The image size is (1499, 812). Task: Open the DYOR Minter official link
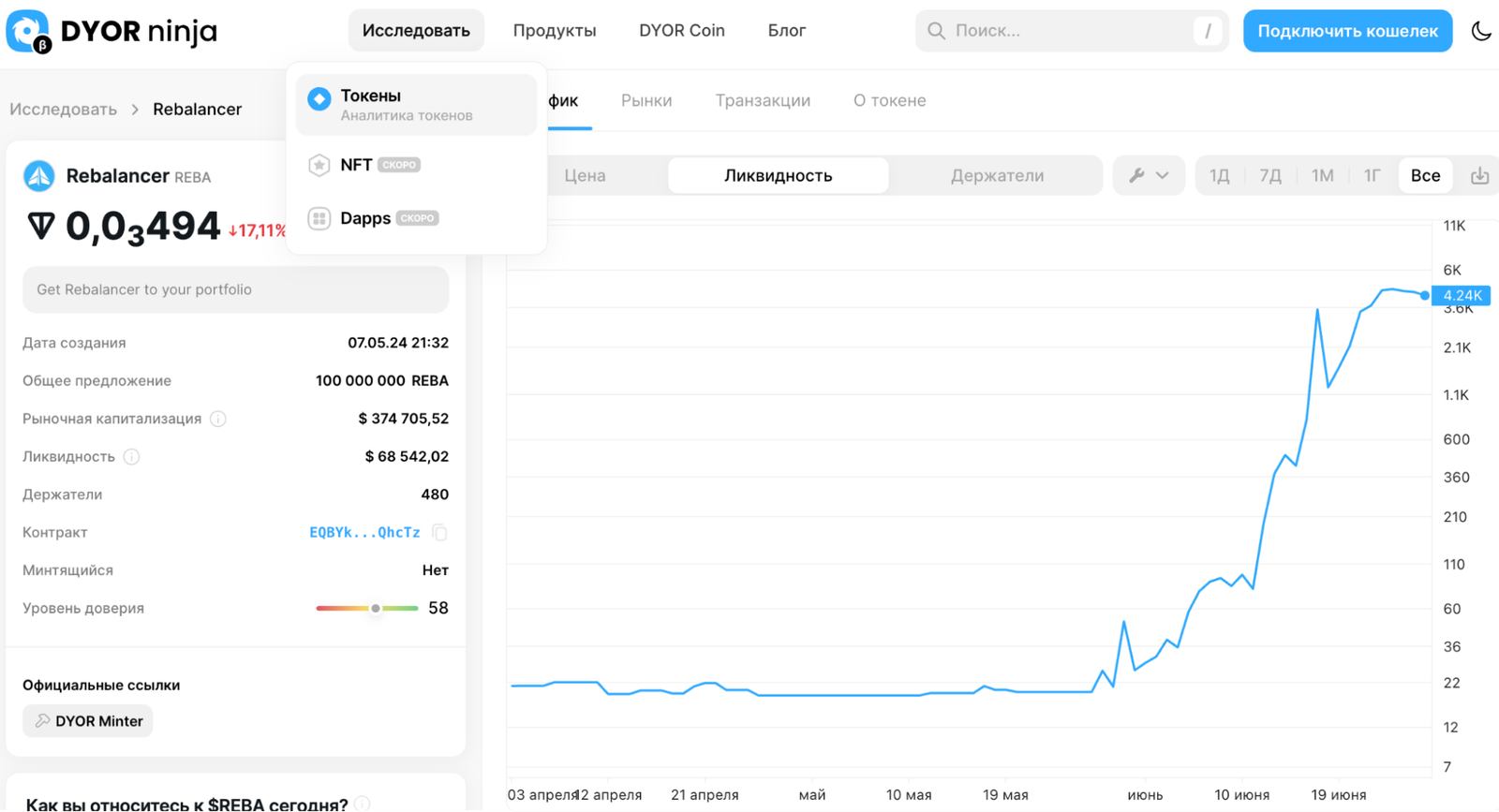(88, 721)
